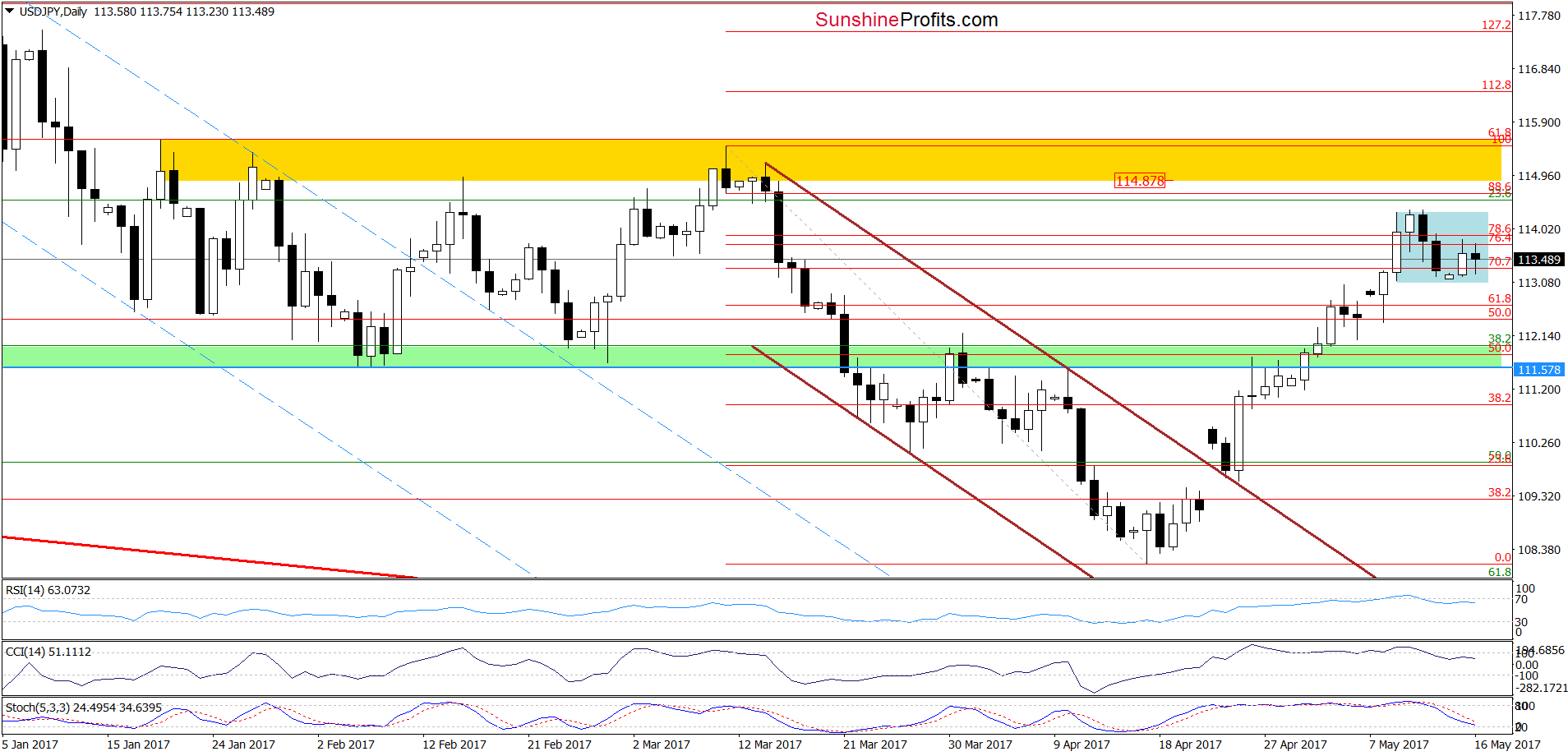The height and width of the screenshot is (756, 1568).
Task: Select the 0.0 Fibonacci level label
Action: click(x=1502, y=557)
